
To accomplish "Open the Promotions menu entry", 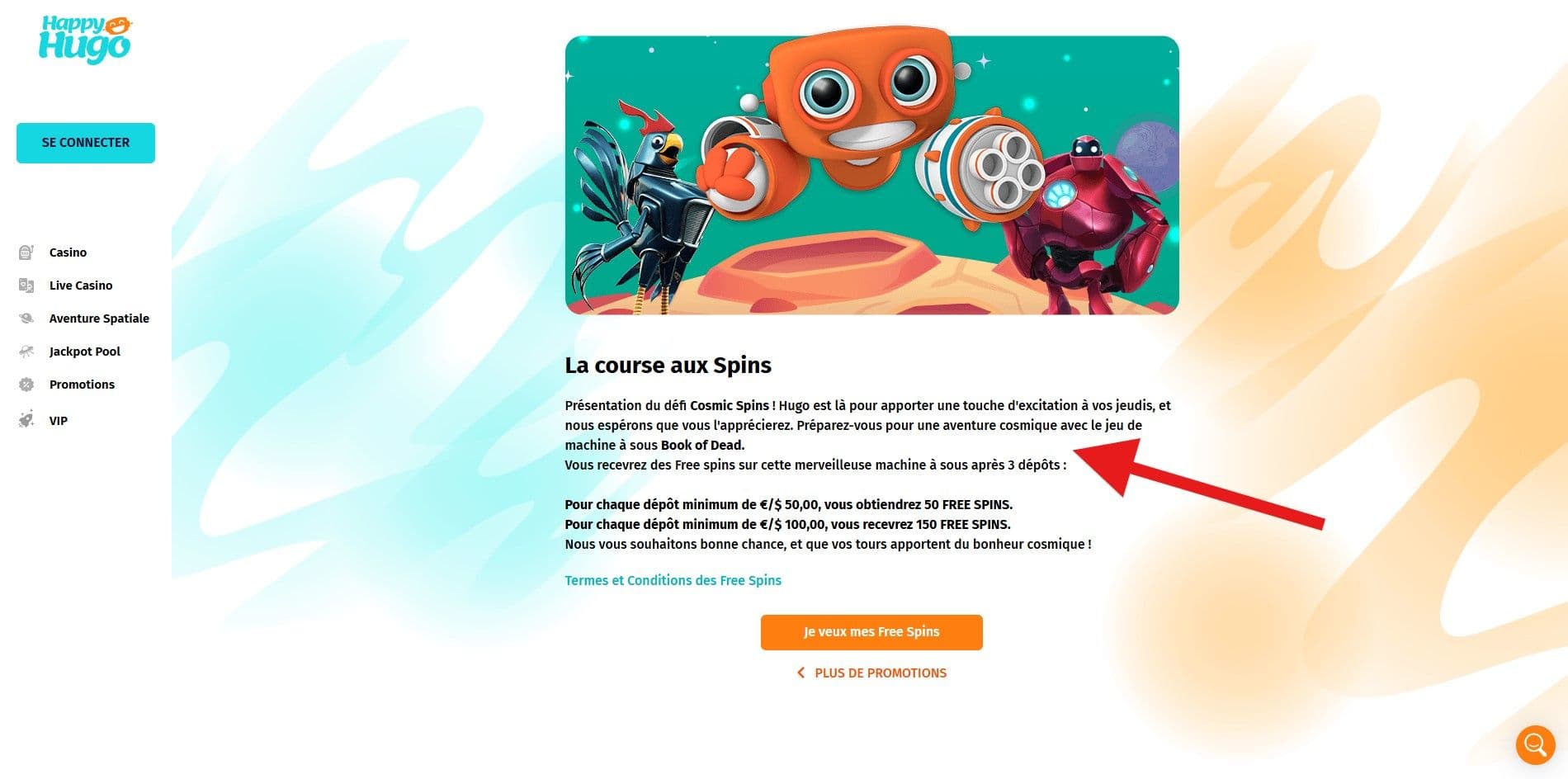I will click(82, 385).
